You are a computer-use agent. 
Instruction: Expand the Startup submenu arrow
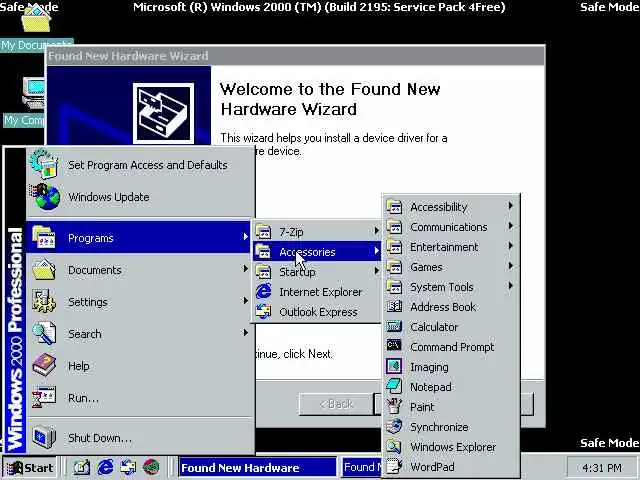(376, 271)
